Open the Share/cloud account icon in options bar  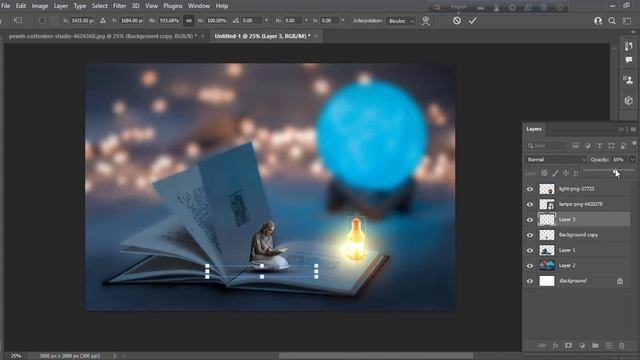[598, 21]
